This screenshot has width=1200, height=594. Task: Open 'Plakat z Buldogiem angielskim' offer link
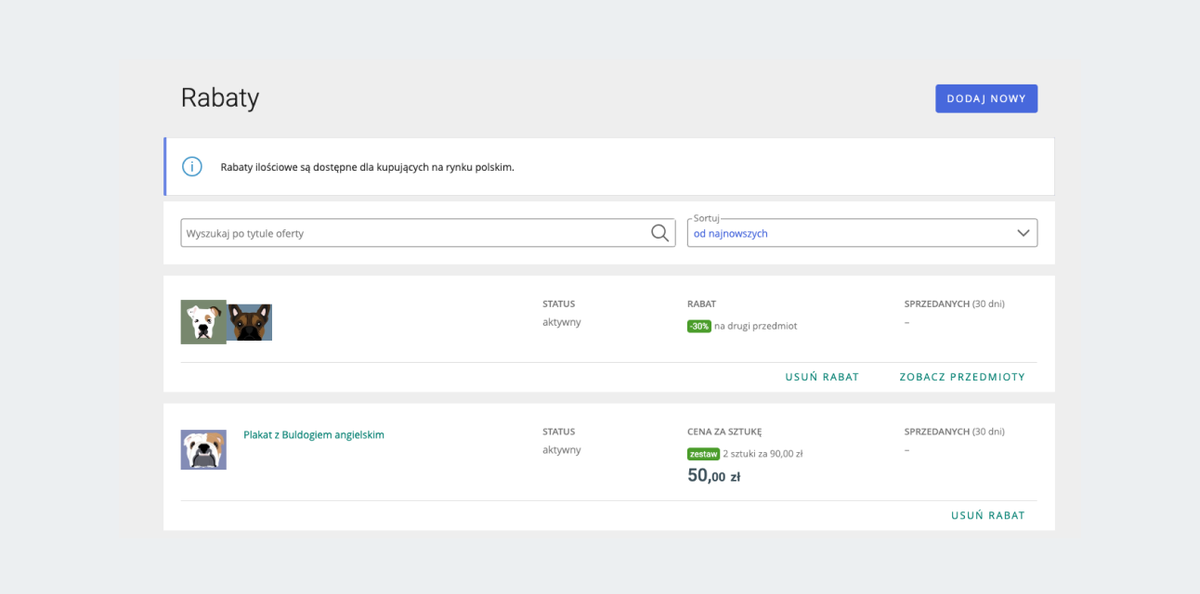(x=314, y=435)
